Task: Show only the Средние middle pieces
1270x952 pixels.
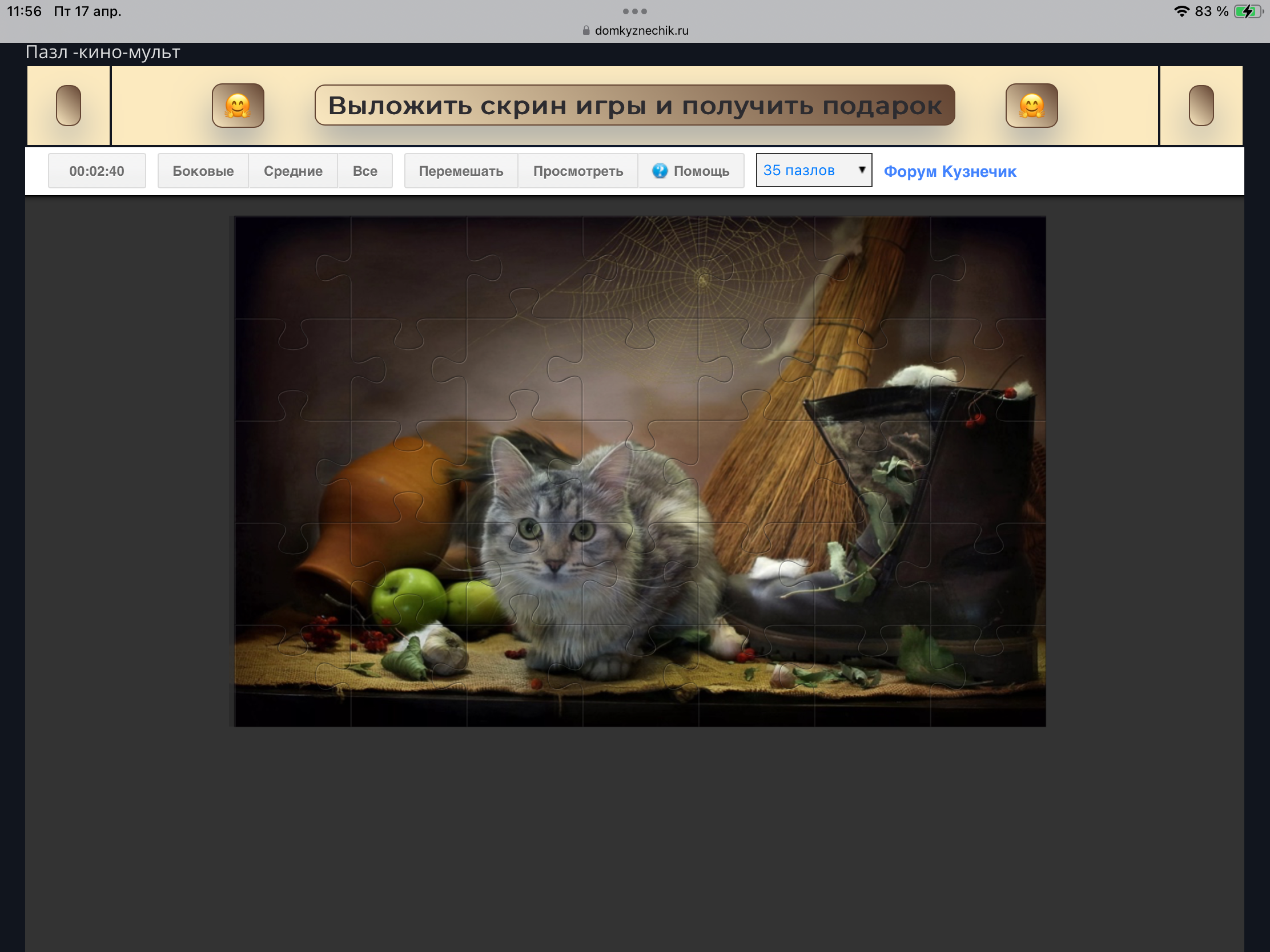Action: point(293,171)
